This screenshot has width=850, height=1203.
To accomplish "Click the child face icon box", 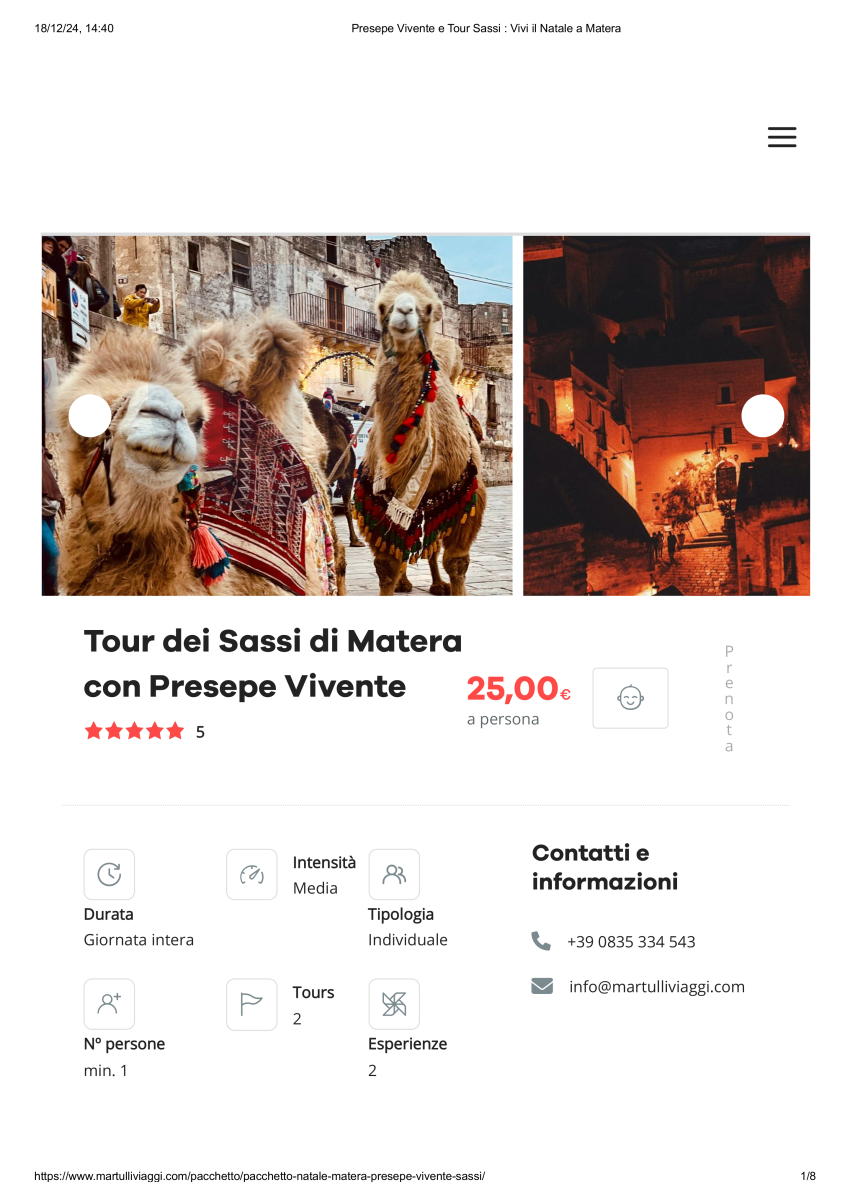I will pos(630,698).
